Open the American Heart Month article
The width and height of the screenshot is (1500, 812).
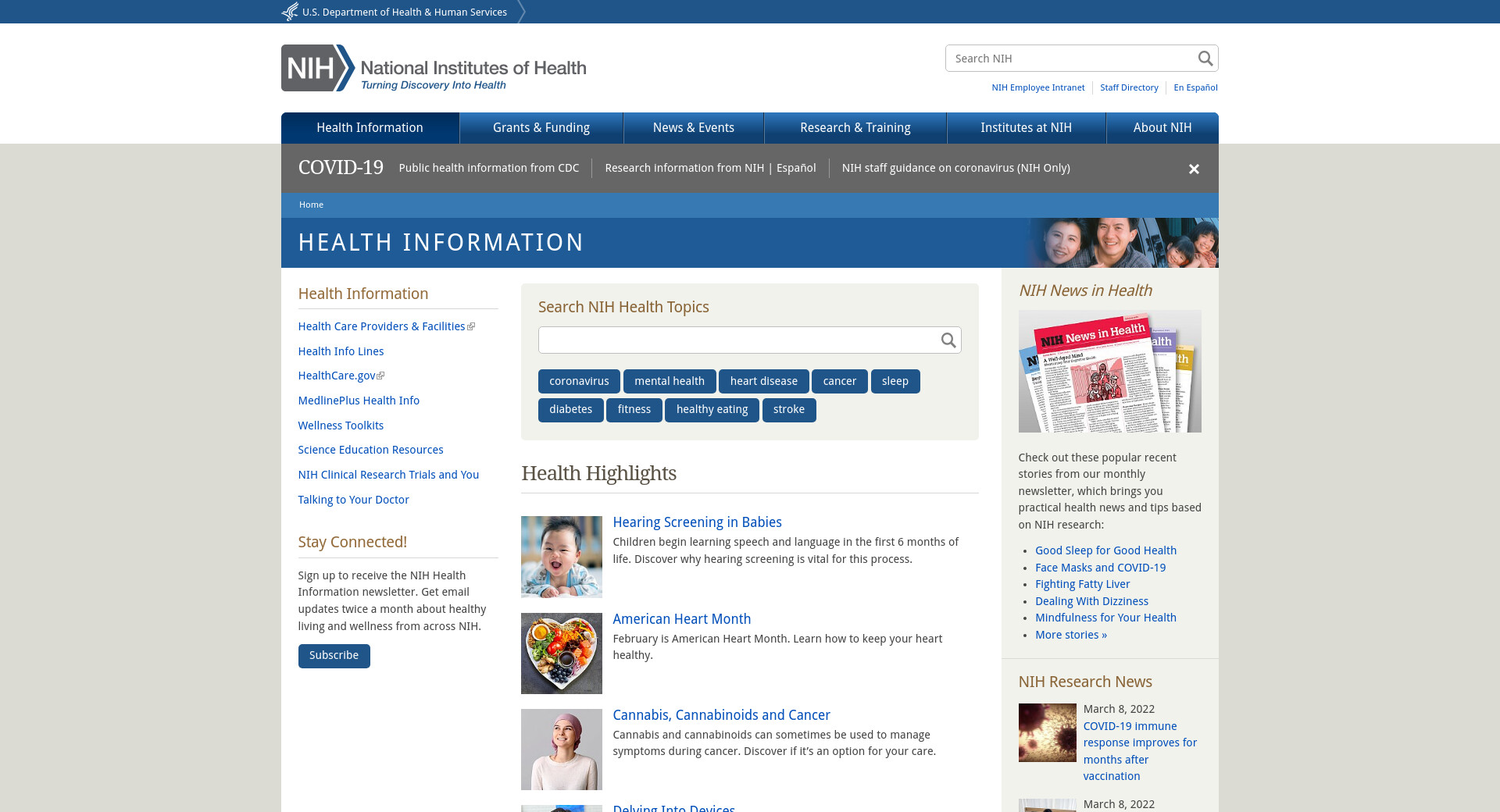[x=681, y=619]
